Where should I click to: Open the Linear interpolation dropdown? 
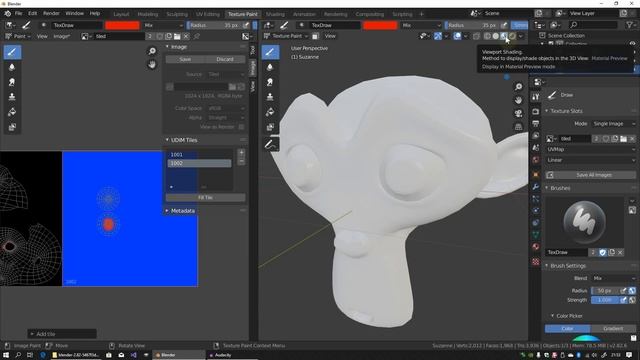591,160
